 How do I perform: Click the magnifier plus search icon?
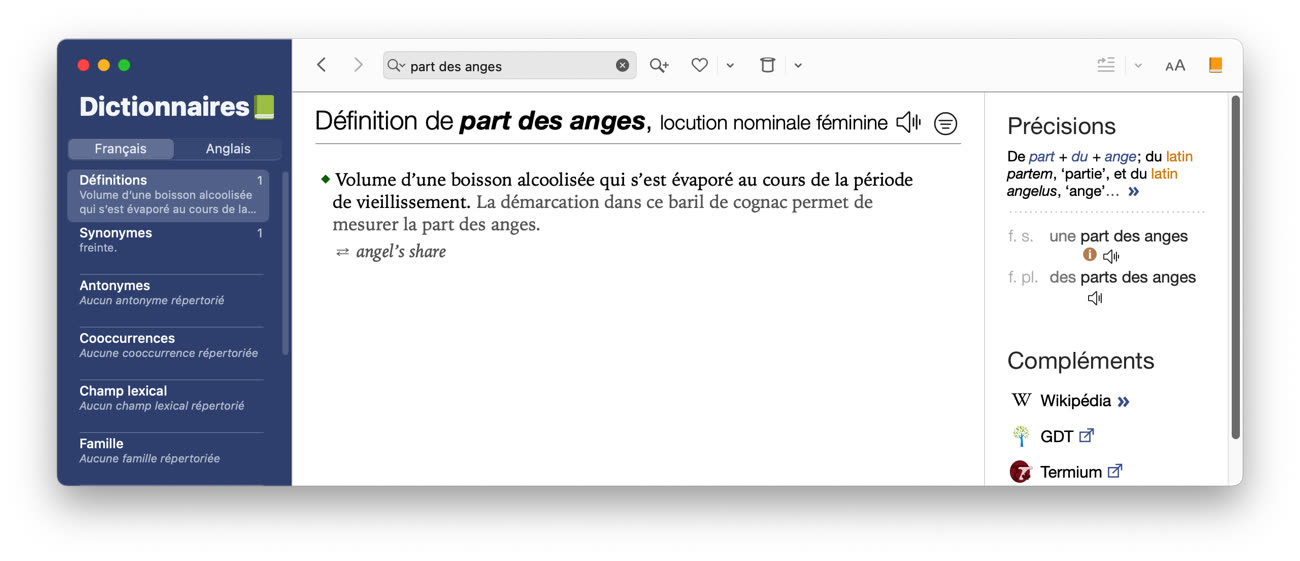(x=658, y=65)
